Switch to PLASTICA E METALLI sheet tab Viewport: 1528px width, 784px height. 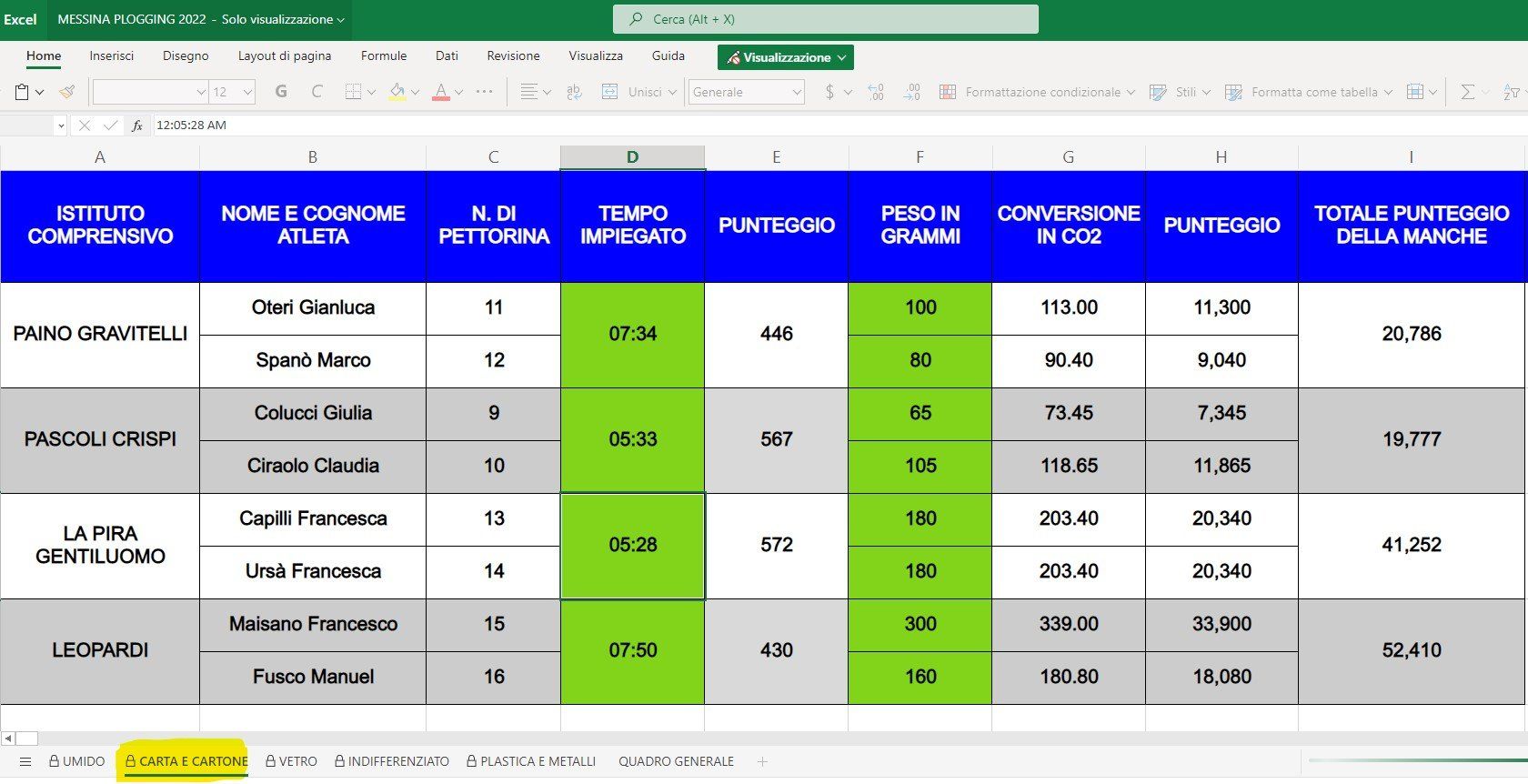[x=531, y=761]
